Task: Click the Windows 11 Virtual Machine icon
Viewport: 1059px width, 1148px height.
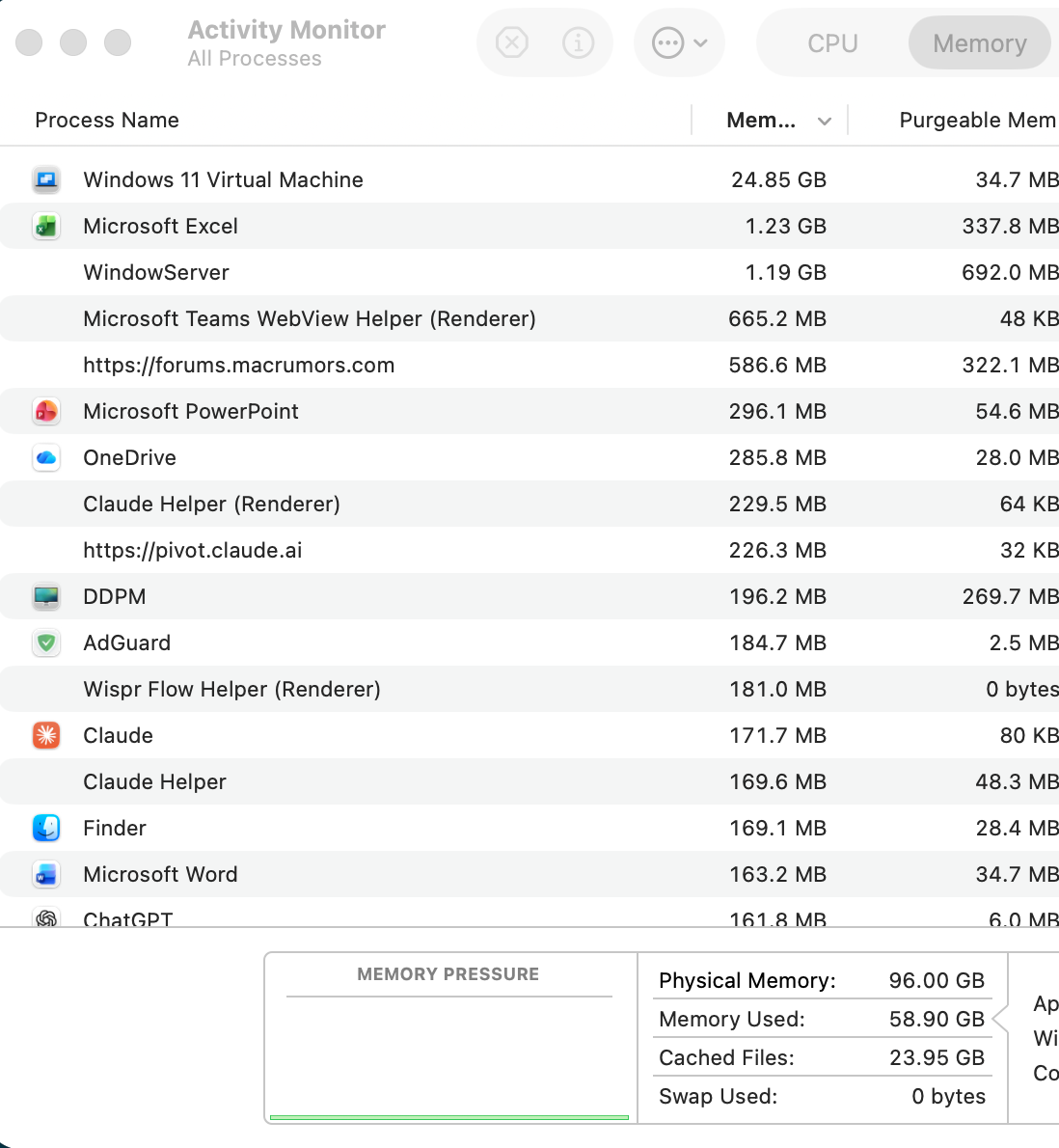Action: tap(46, 179)
